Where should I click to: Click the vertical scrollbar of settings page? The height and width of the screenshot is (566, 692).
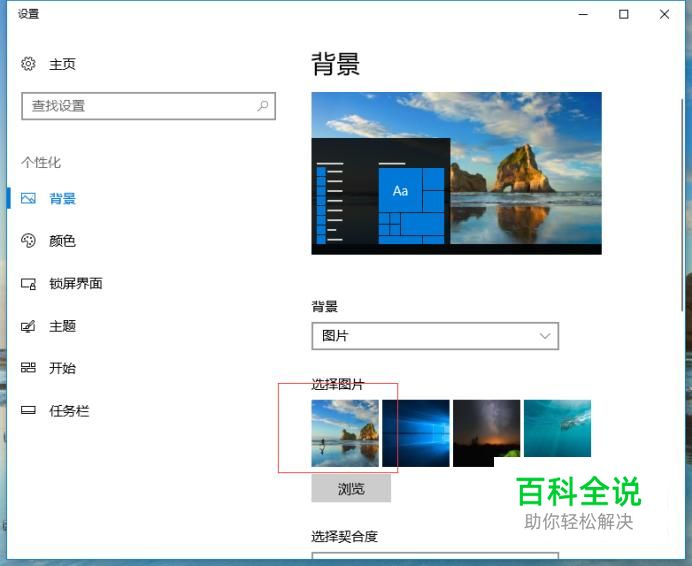683,205
